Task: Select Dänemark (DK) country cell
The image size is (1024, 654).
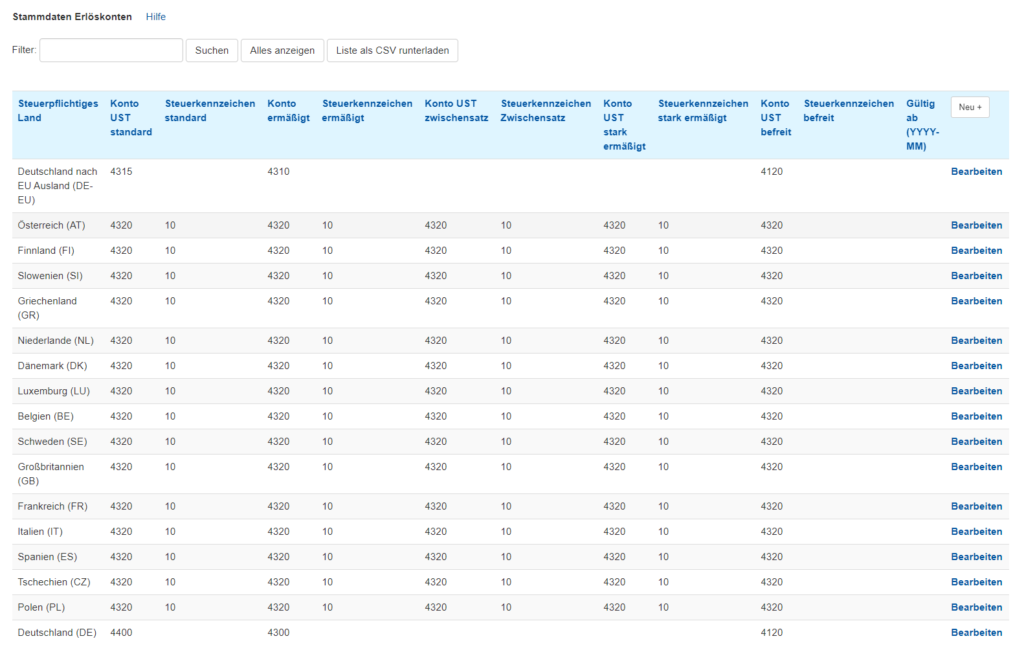Action: click(52, 366)
